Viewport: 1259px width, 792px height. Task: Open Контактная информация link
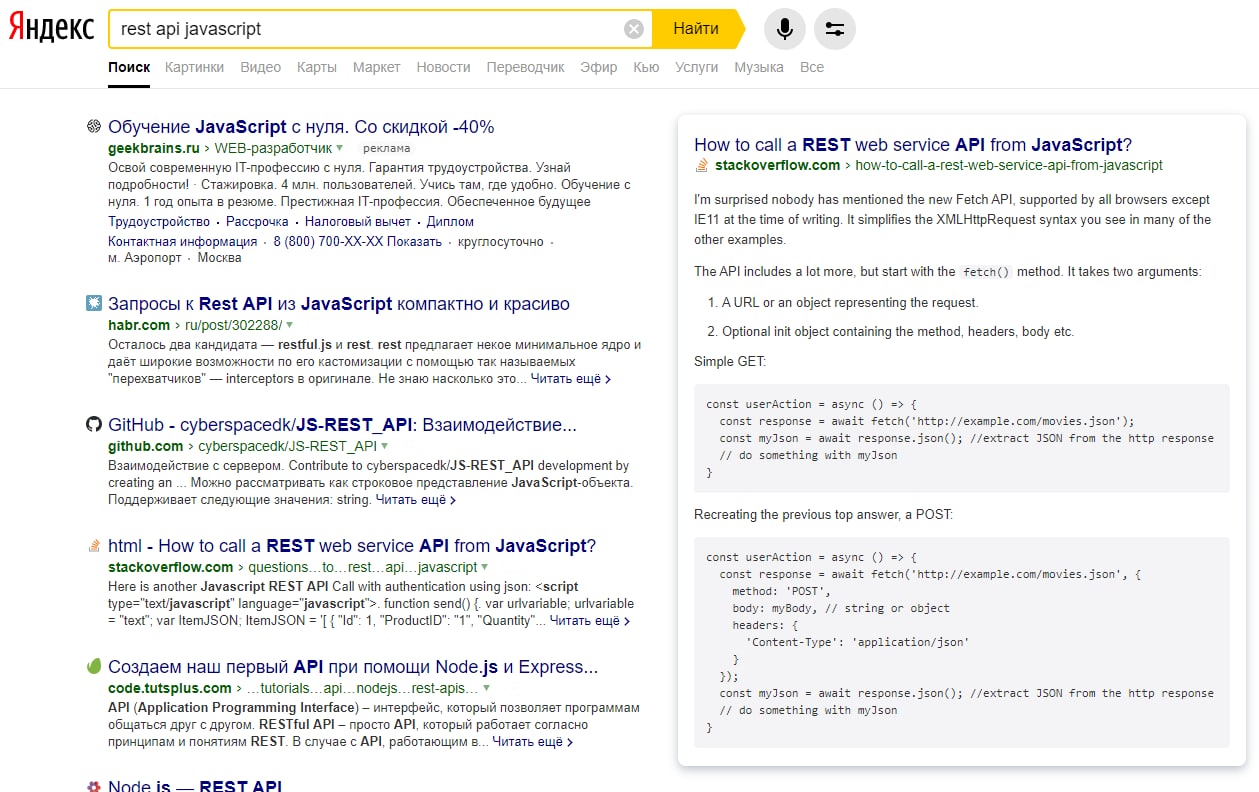[x=183, y=241]
